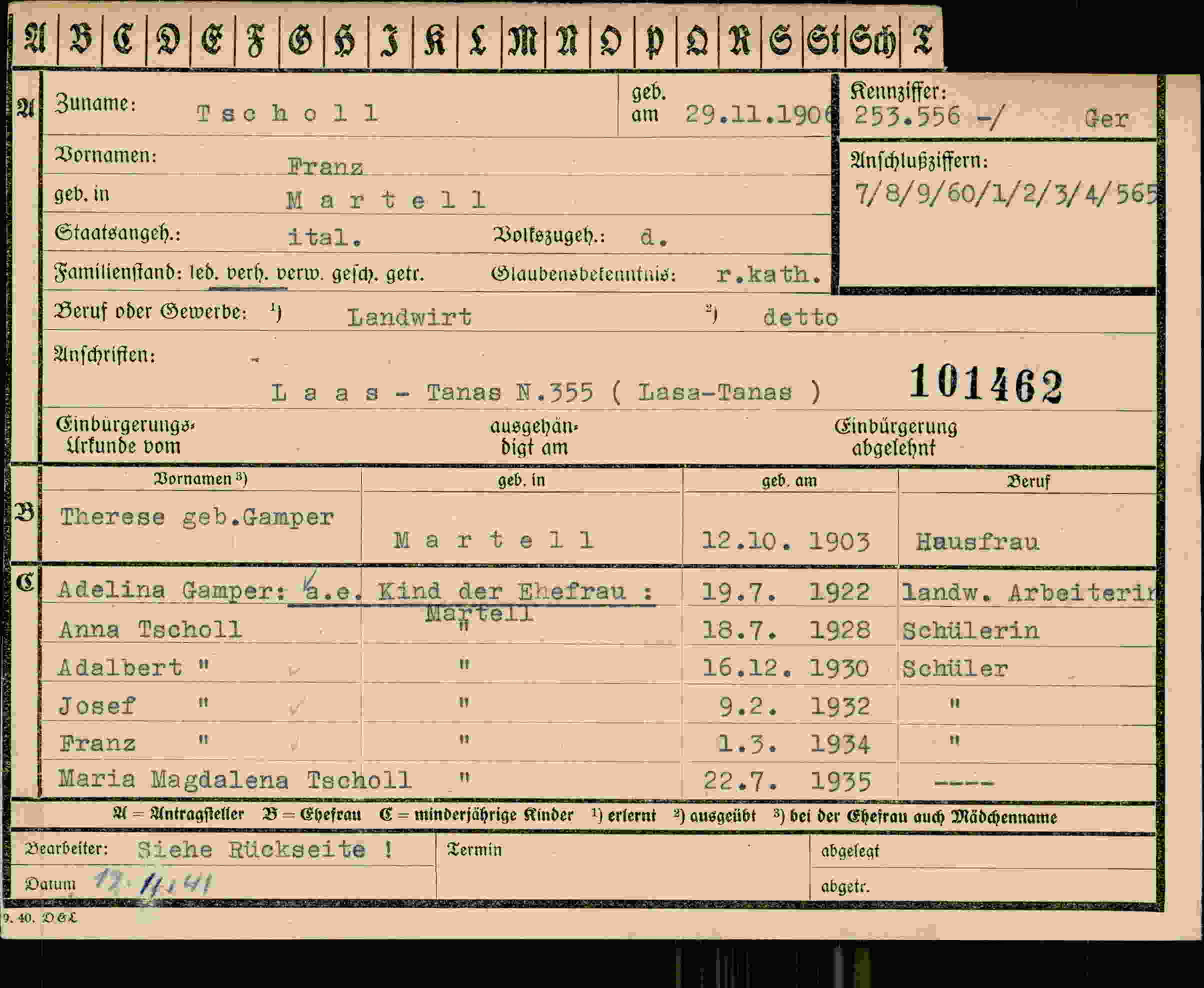1204x988 pixels.
Task: Click the surname value Tscholl
Action: tap(287, 114)
